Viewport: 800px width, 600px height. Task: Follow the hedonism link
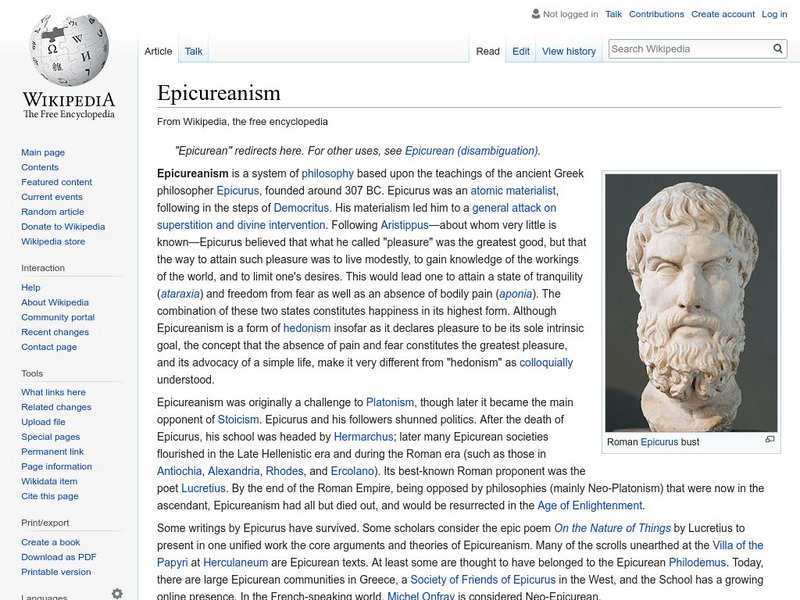307,328
